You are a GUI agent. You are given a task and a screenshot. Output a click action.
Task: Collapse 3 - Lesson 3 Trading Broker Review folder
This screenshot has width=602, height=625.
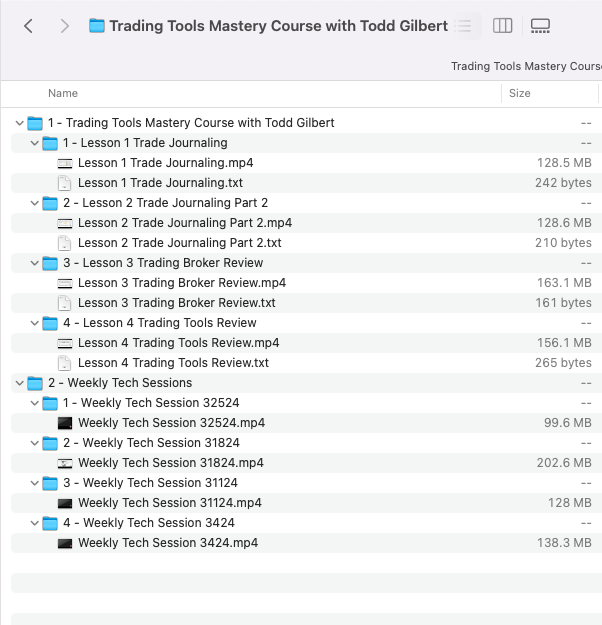click(x=35, y=263)
